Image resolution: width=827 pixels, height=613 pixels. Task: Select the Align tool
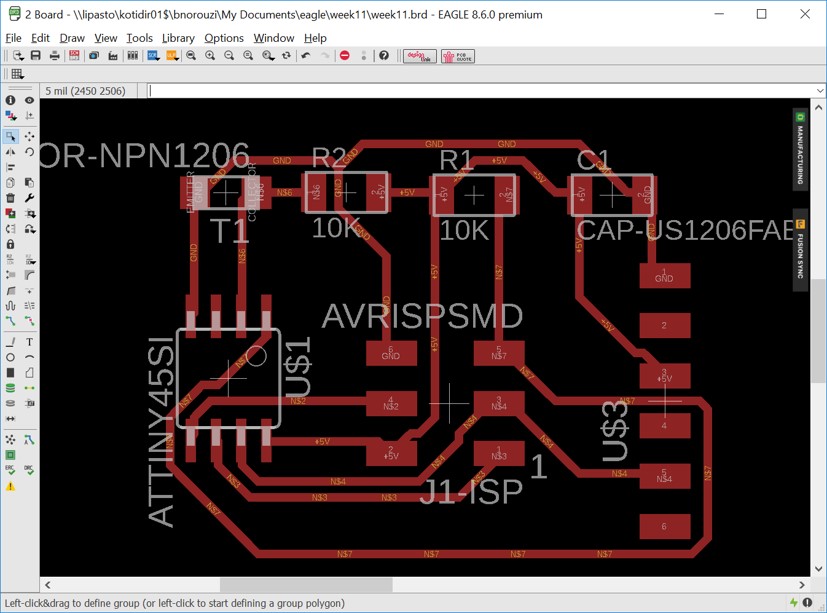11,167
